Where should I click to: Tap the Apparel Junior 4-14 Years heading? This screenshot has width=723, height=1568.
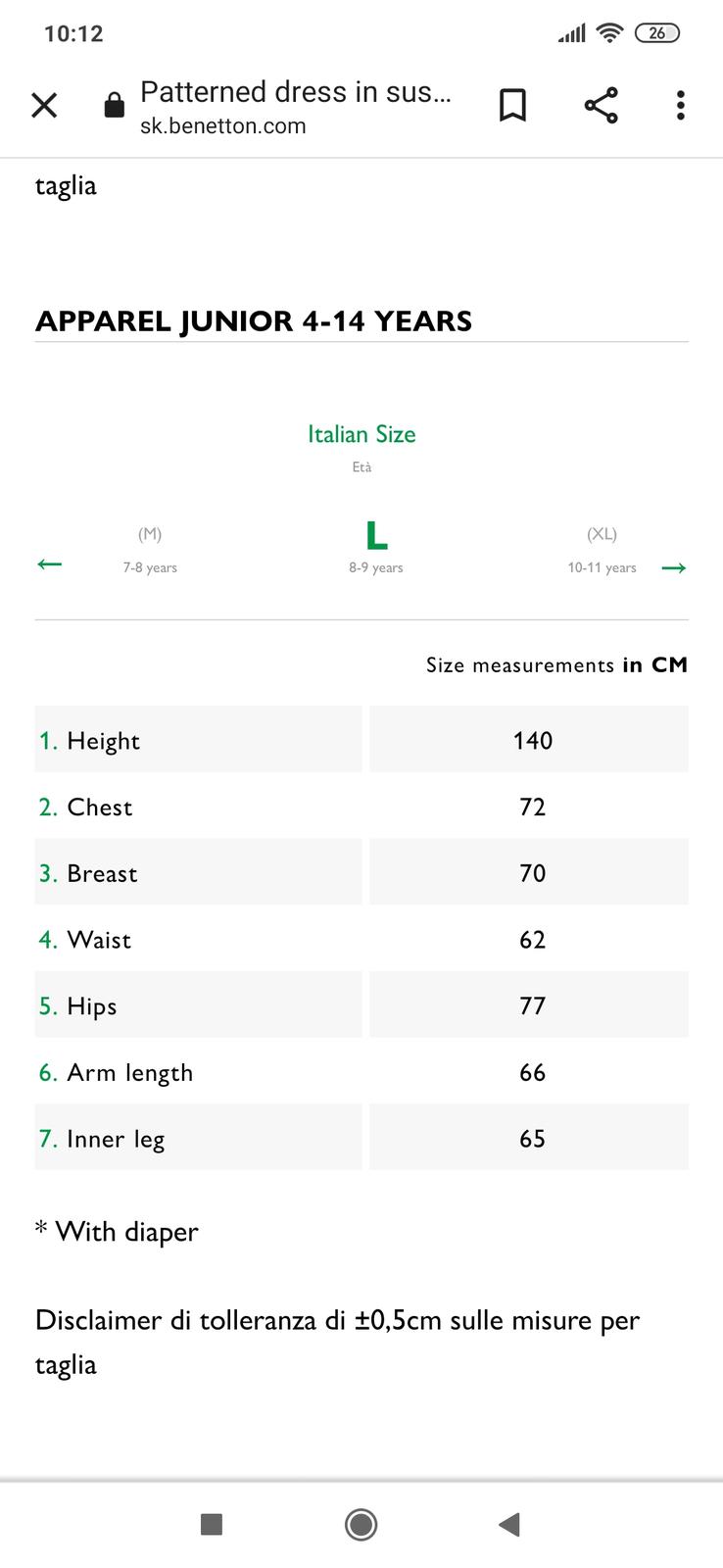click(x=254, y=321)
